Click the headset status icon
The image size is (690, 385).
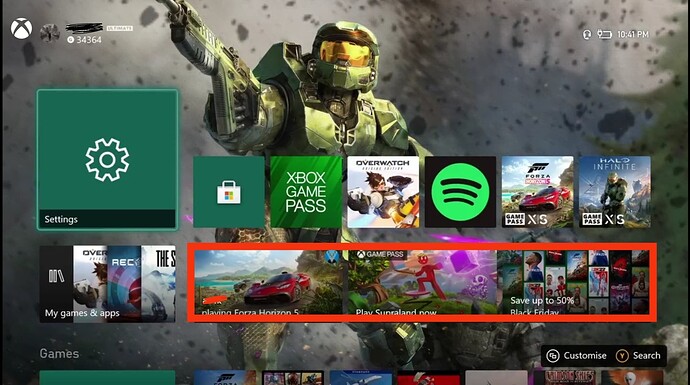click(x=587, y=34)
